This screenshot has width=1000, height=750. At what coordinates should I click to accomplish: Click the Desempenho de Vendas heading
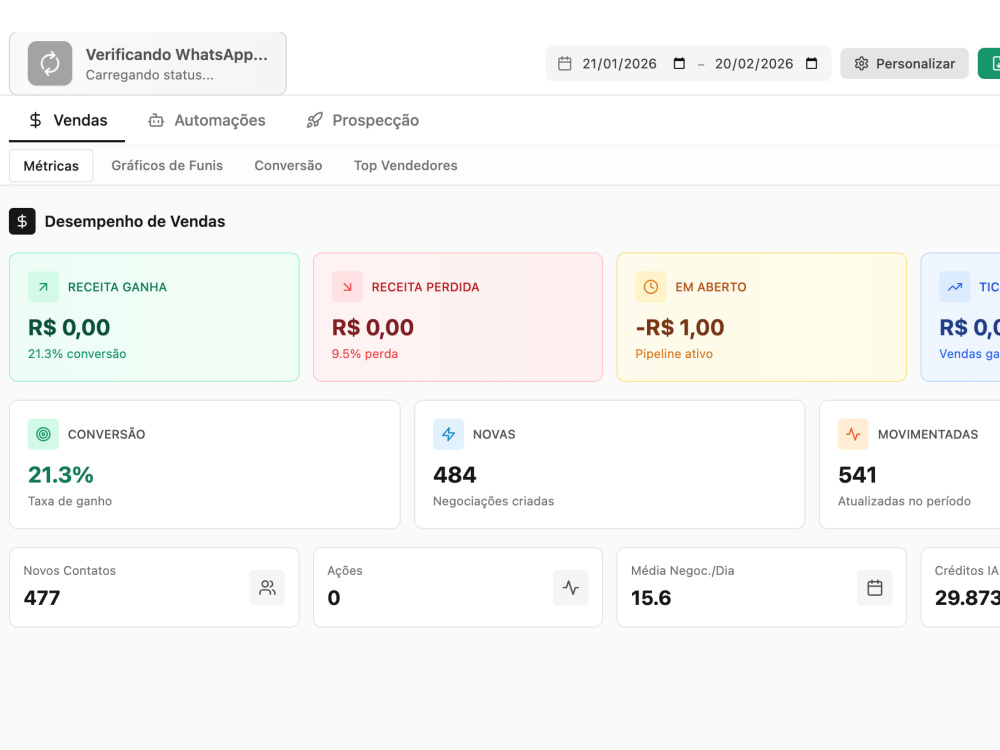[135, 221]
